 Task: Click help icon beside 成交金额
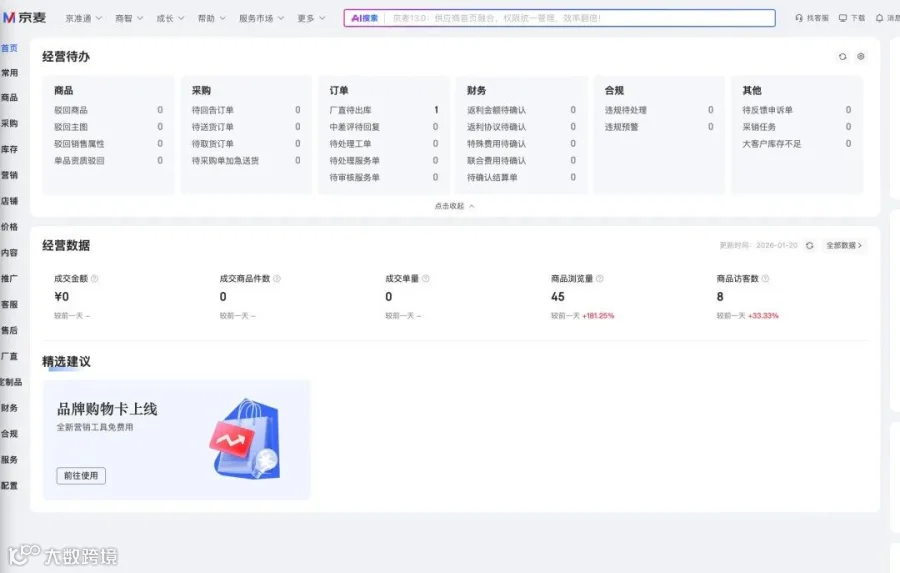click(95, 278)
